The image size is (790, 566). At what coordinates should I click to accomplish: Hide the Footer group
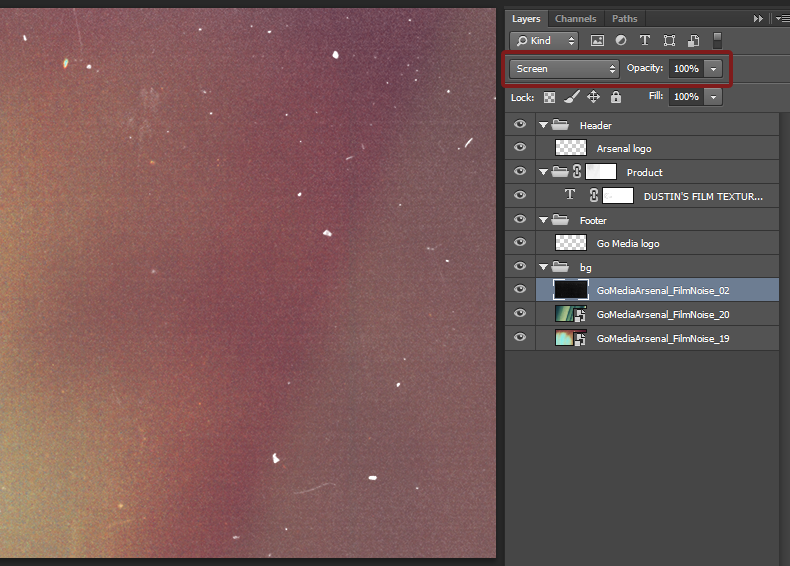click(x=520, y=219)
